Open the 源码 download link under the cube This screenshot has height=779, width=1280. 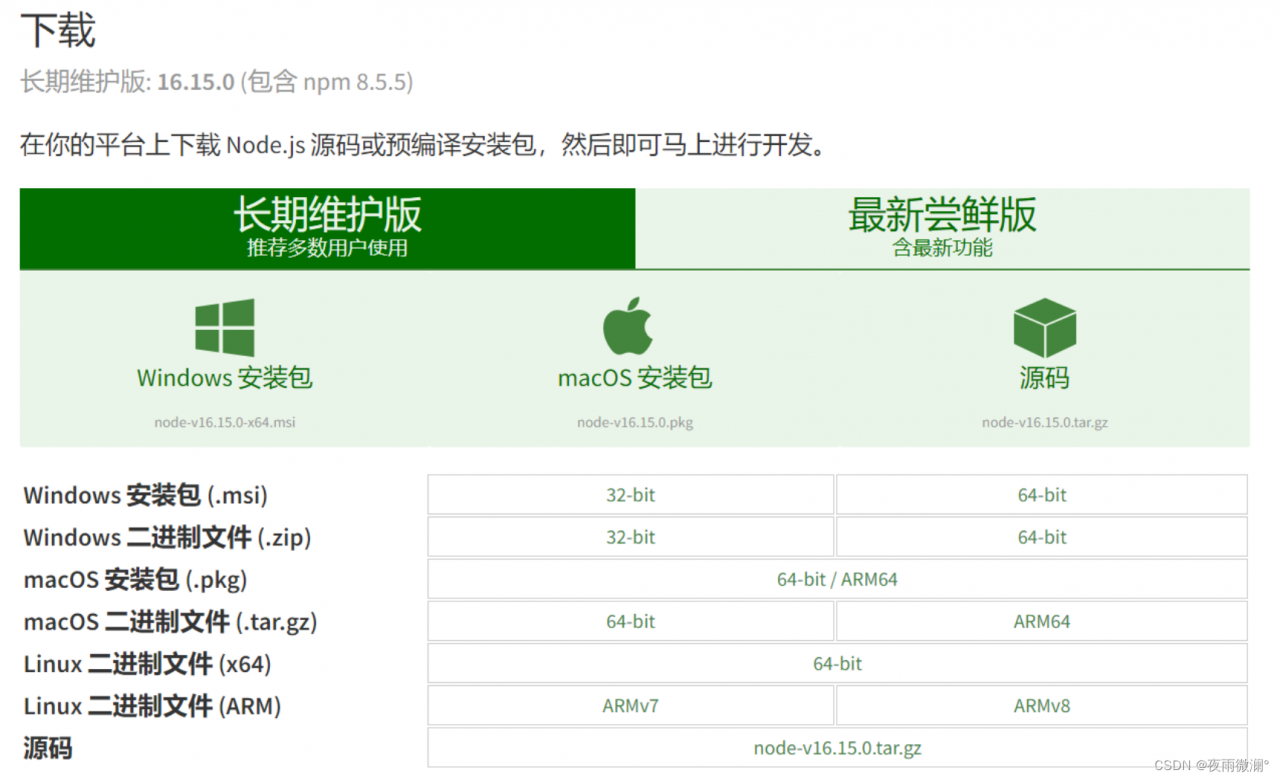click(x=1044, y=378)
